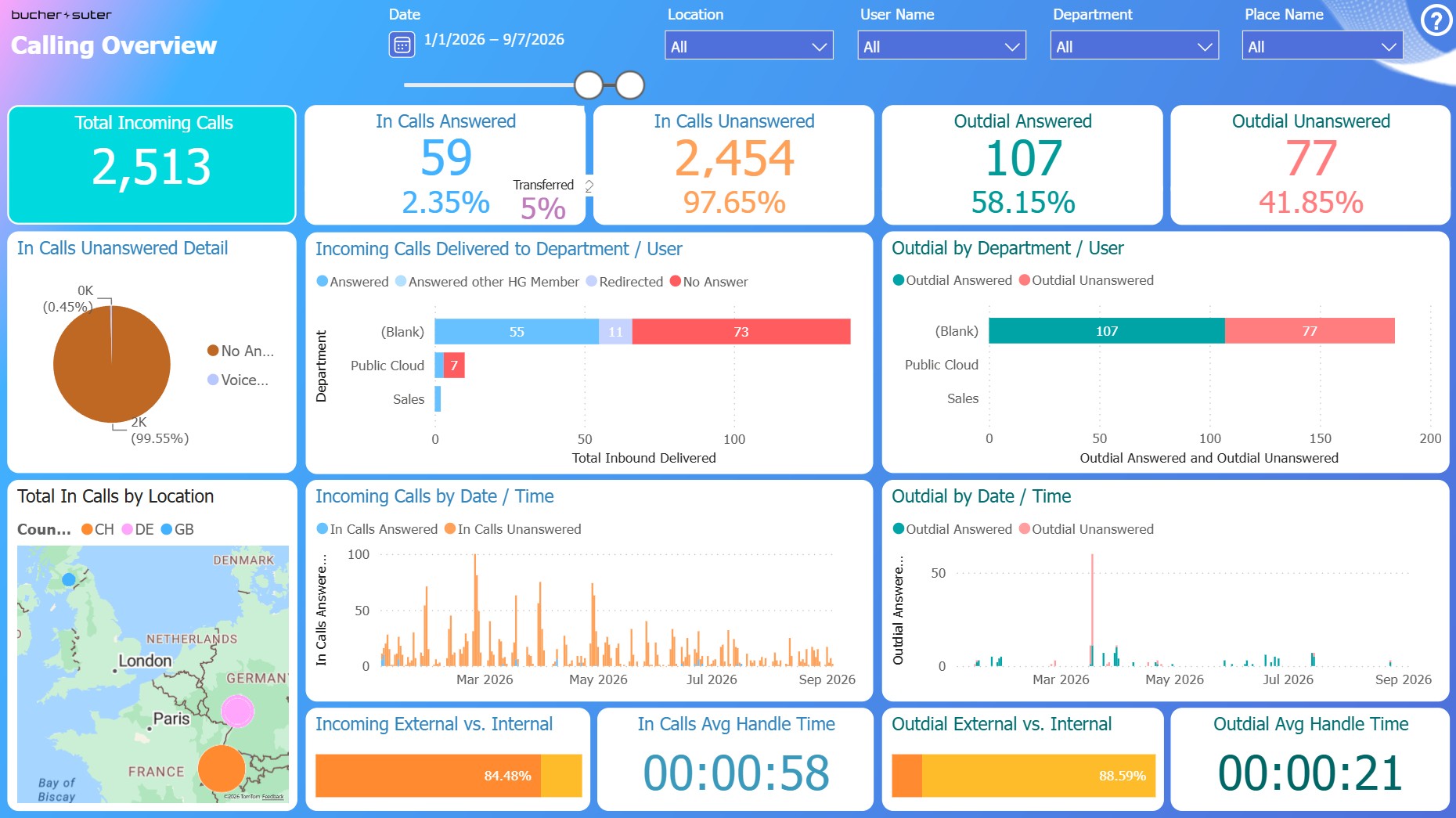
Task: Toggle In Calls Unanswered legend in Date chart
Action: point(513,529)
